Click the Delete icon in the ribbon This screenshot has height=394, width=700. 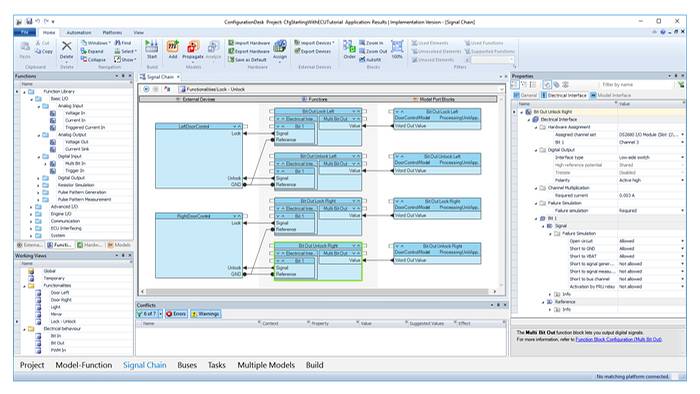pos(67,46)
